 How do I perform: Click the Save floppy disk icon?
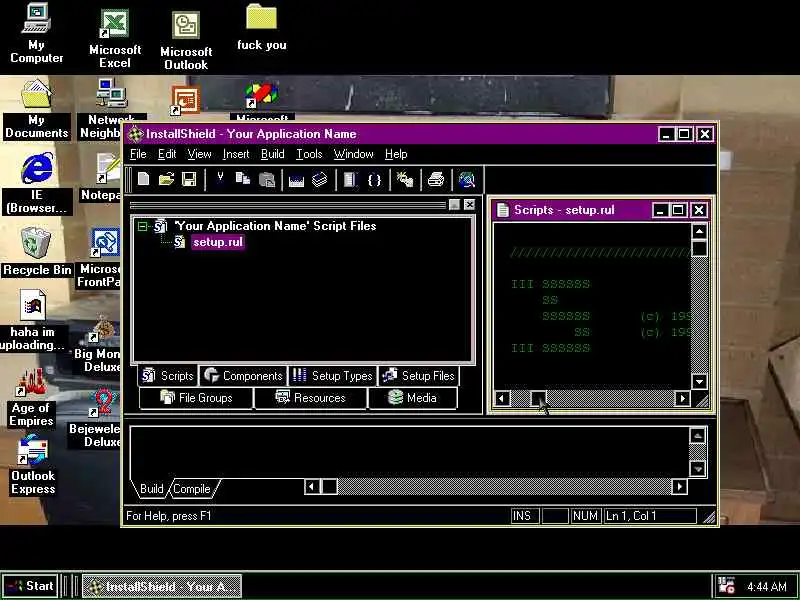tap(189, 179)
